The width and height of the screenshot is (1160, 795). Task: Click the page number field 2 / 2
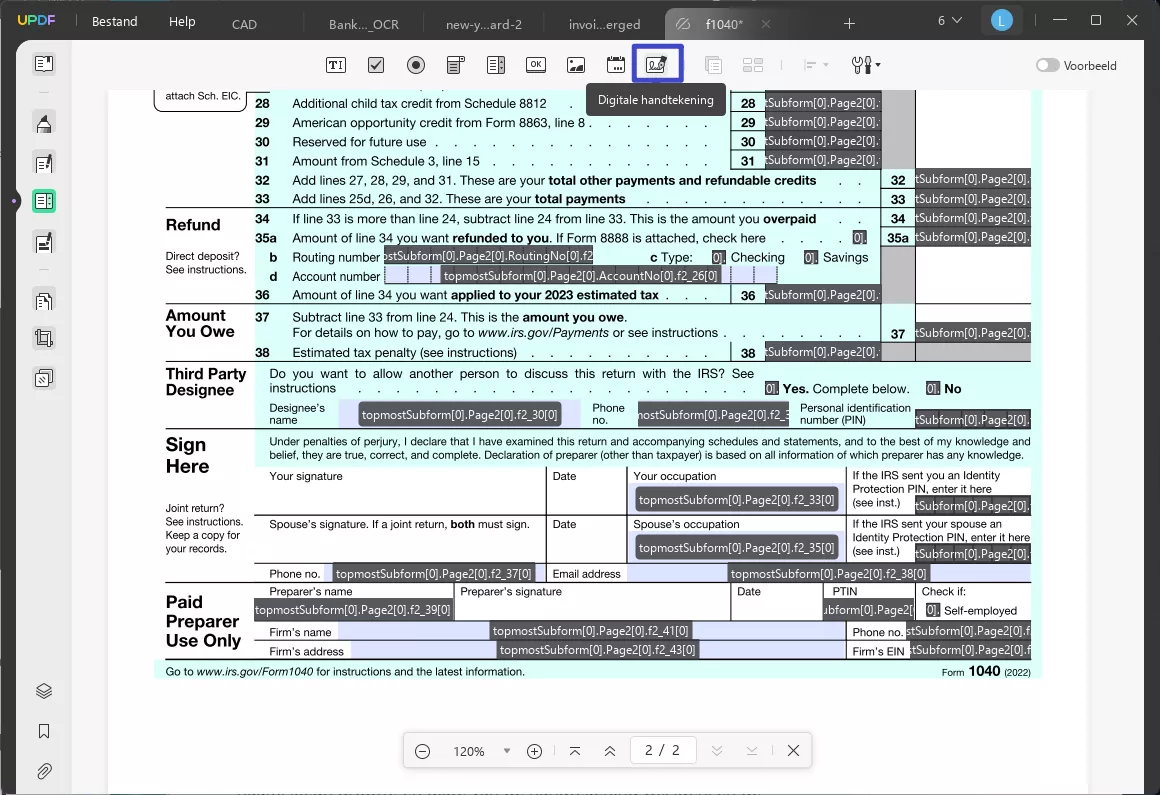tap(662, 750)
